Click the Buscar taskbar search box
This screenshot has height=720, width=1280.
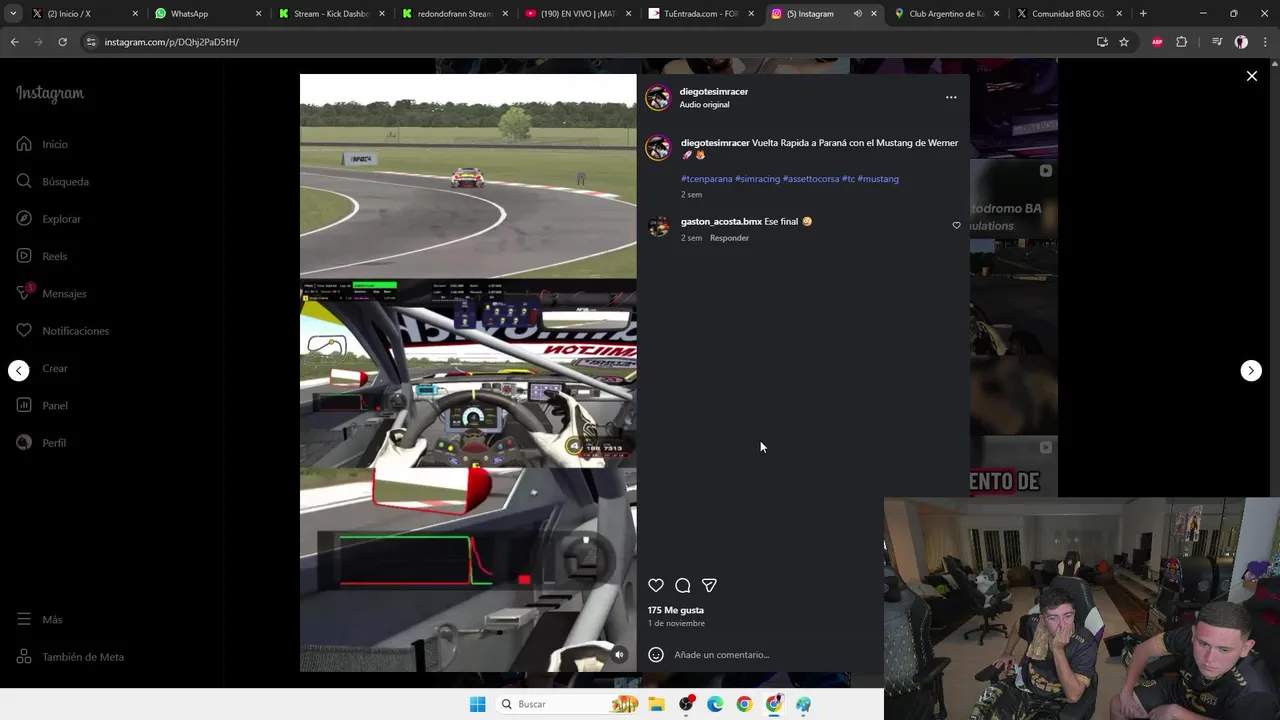(569, 704)
